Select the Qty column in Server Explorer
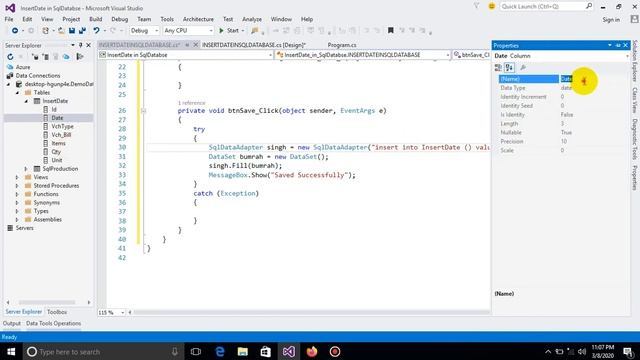This screenshot has width=640, height=360. 56,152
